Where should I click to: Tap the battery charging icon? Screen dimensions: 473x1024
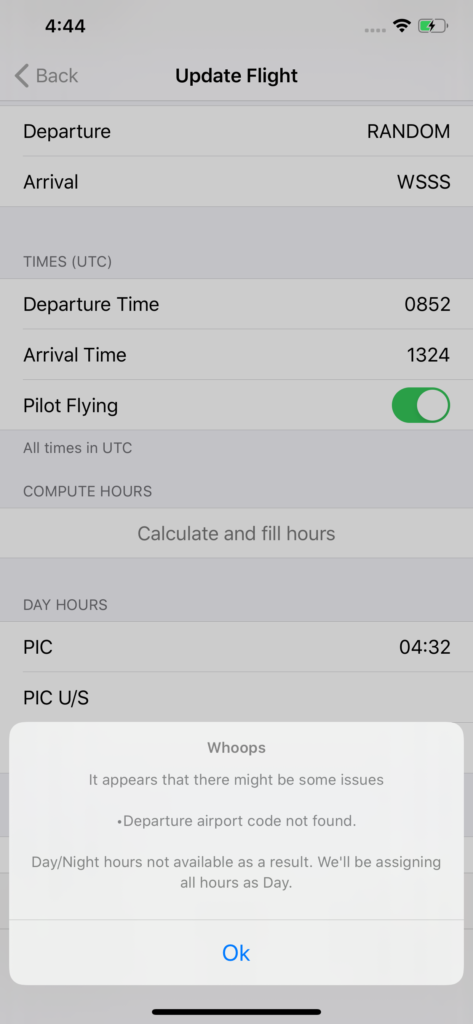pyautogui.click(x=432, y=26)
